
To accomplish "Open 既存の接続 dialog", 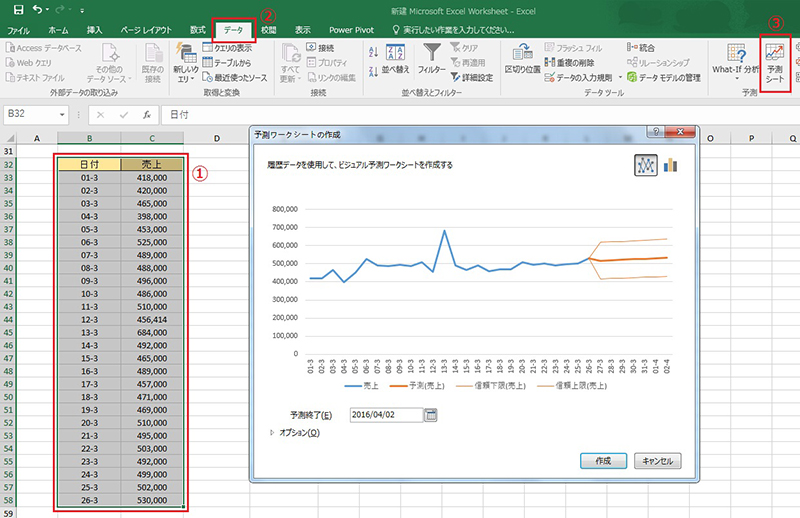I will (153, 63).
